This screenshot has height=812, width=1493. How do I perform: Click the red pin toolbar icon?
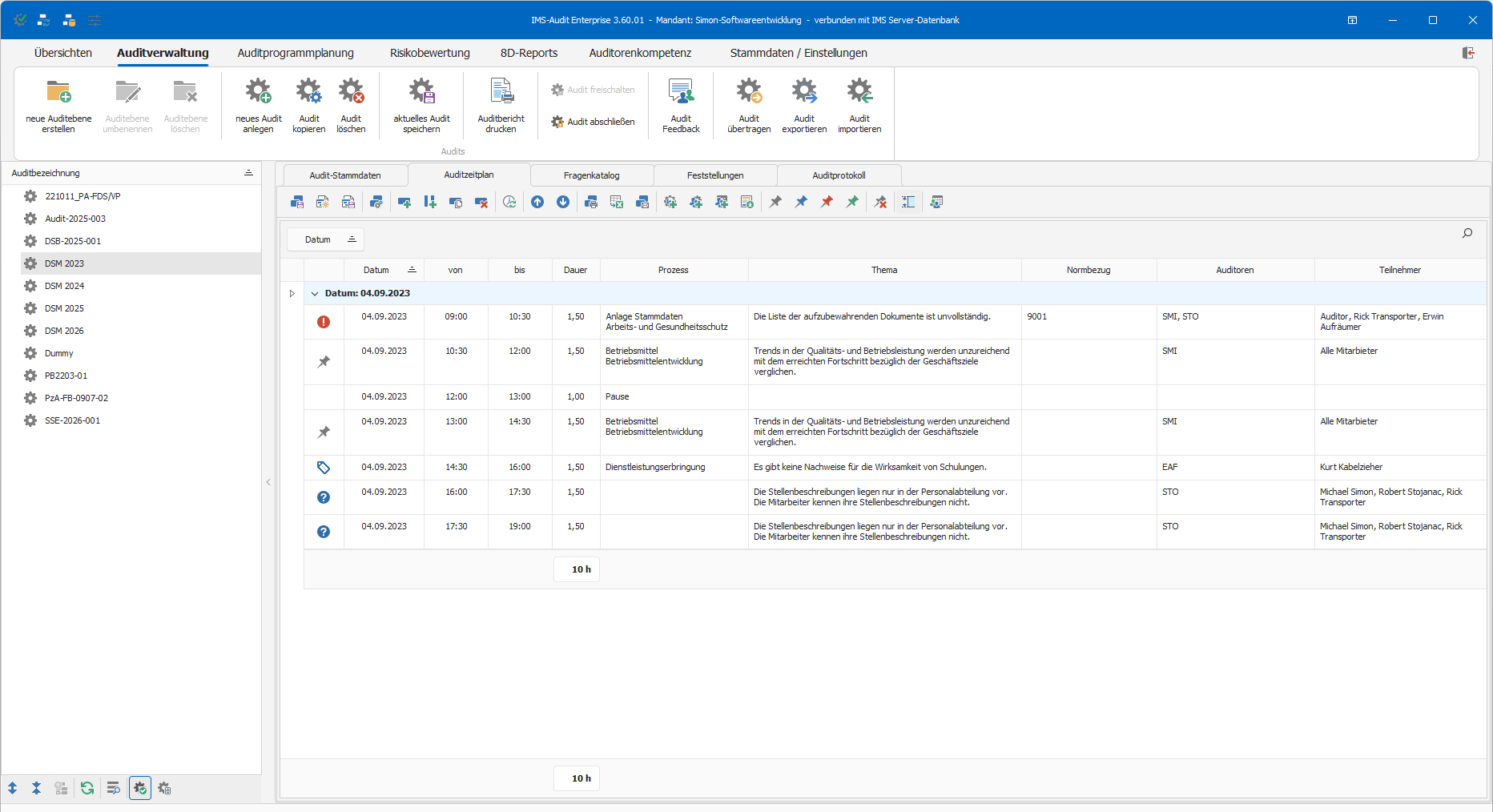(827, 202)
